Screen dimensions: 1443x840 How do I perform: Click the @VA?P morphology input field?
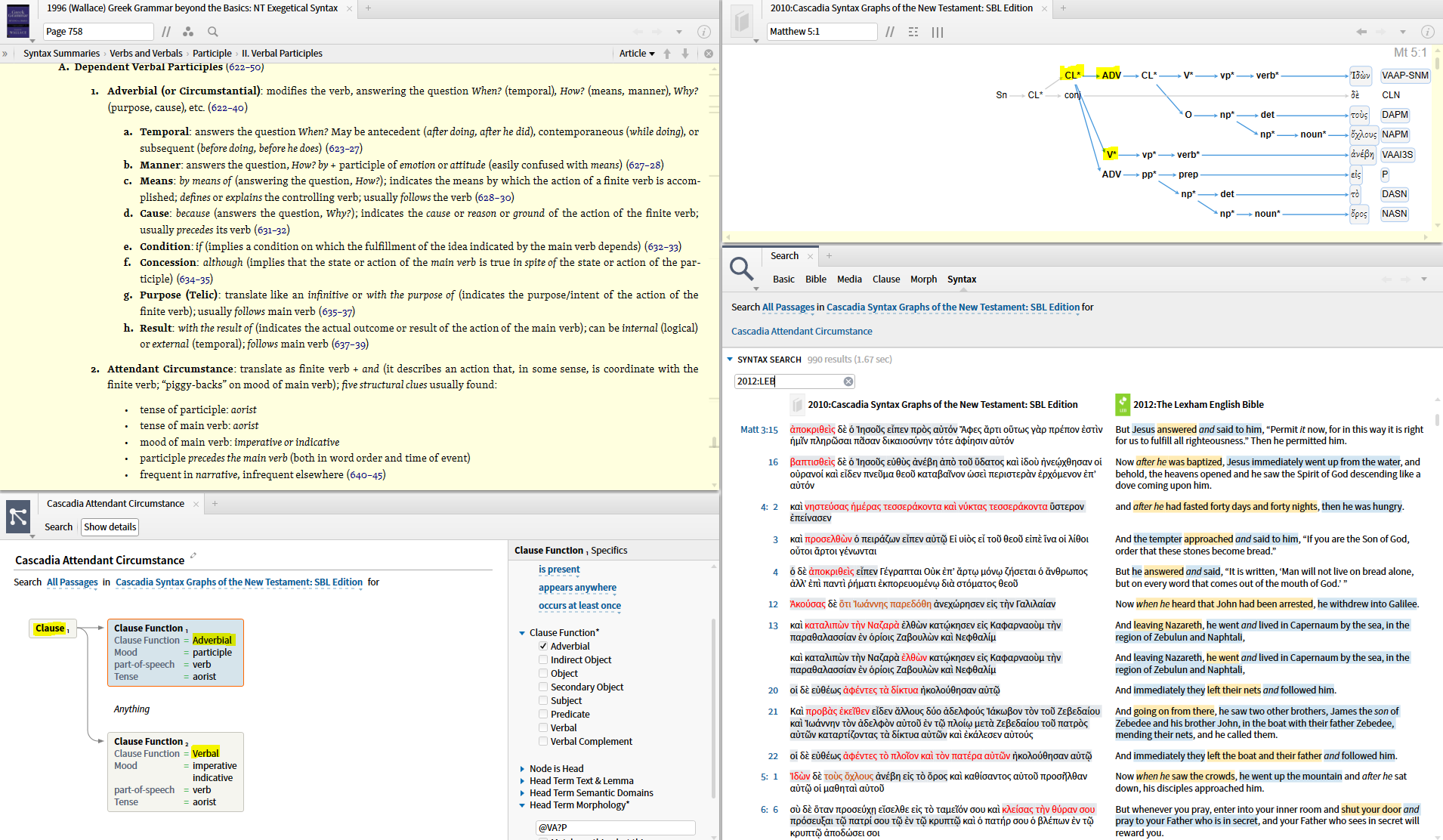(x=615, y=828)
